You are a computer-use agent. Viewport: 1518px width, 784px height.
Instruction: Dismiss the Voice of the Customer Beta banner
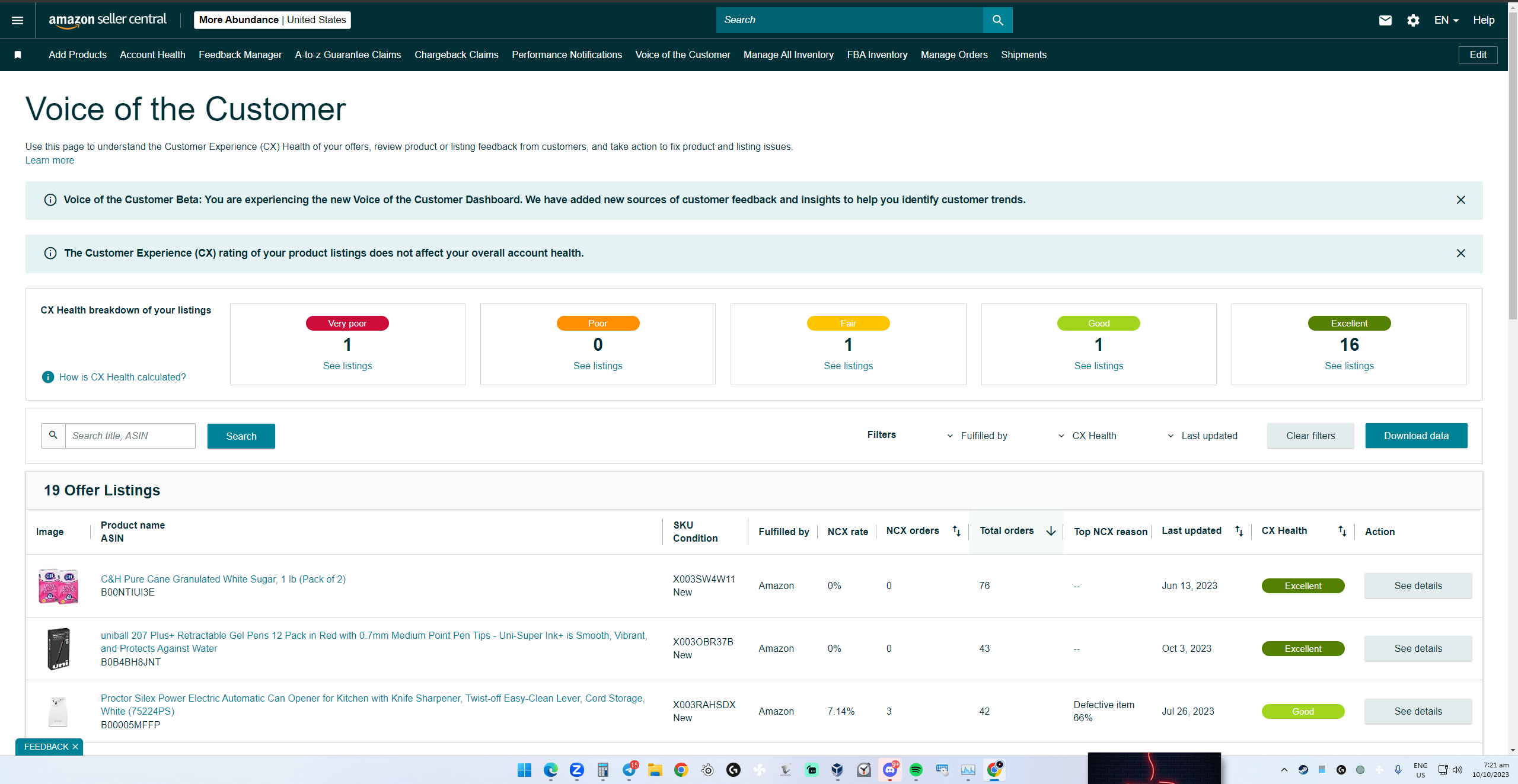click(1460, 200)
